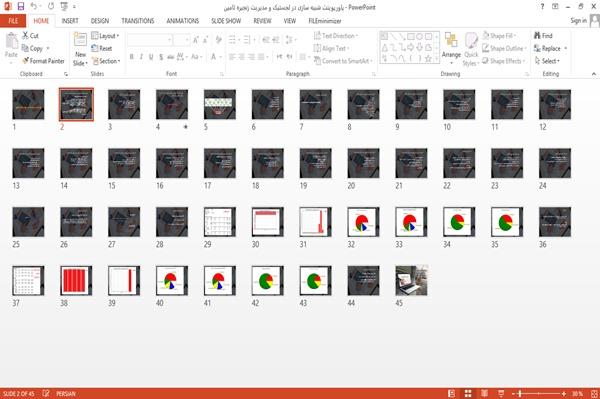Screen dimensions: 600x399
Task: Click the Reset slide button
Action: pyautogui.click(x=102, y=49)
